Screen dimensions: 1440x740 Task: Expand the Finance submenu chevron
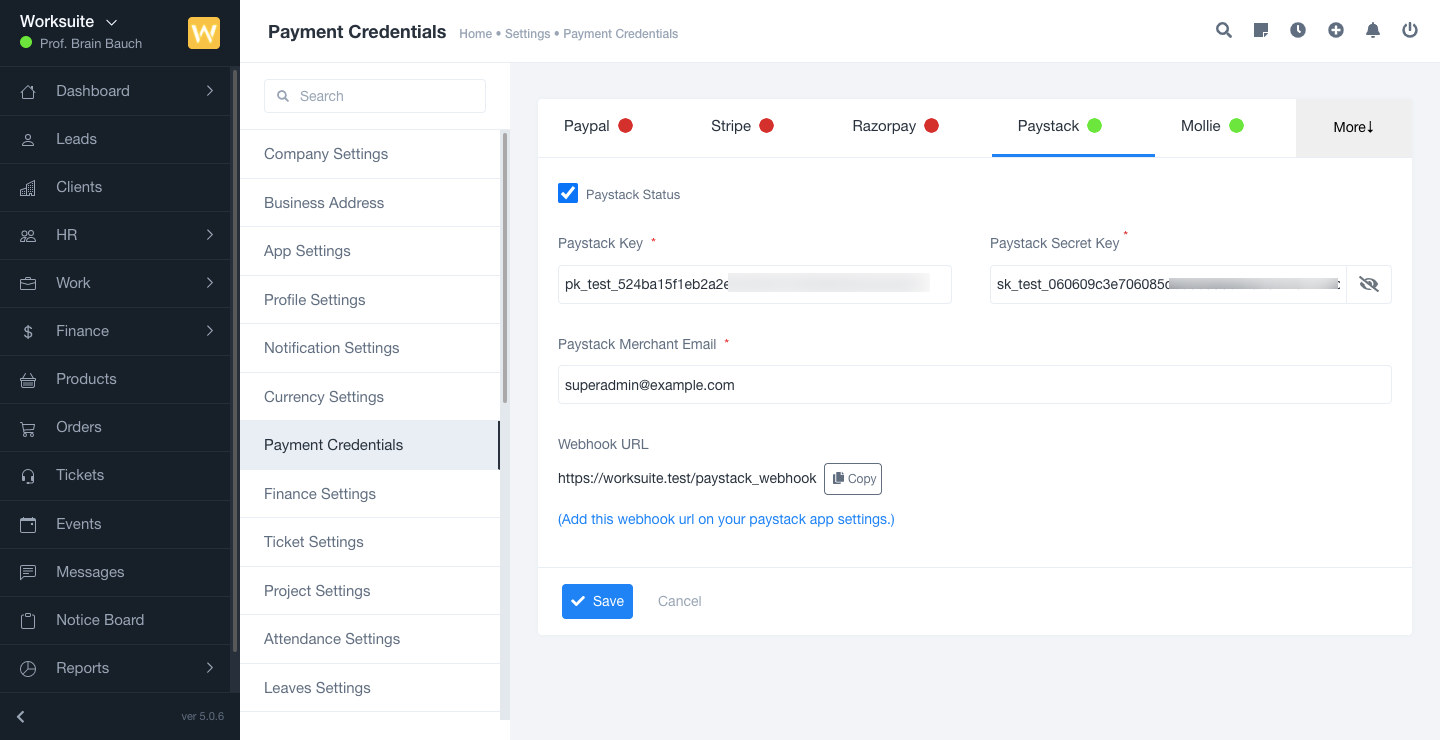(209, 331)
